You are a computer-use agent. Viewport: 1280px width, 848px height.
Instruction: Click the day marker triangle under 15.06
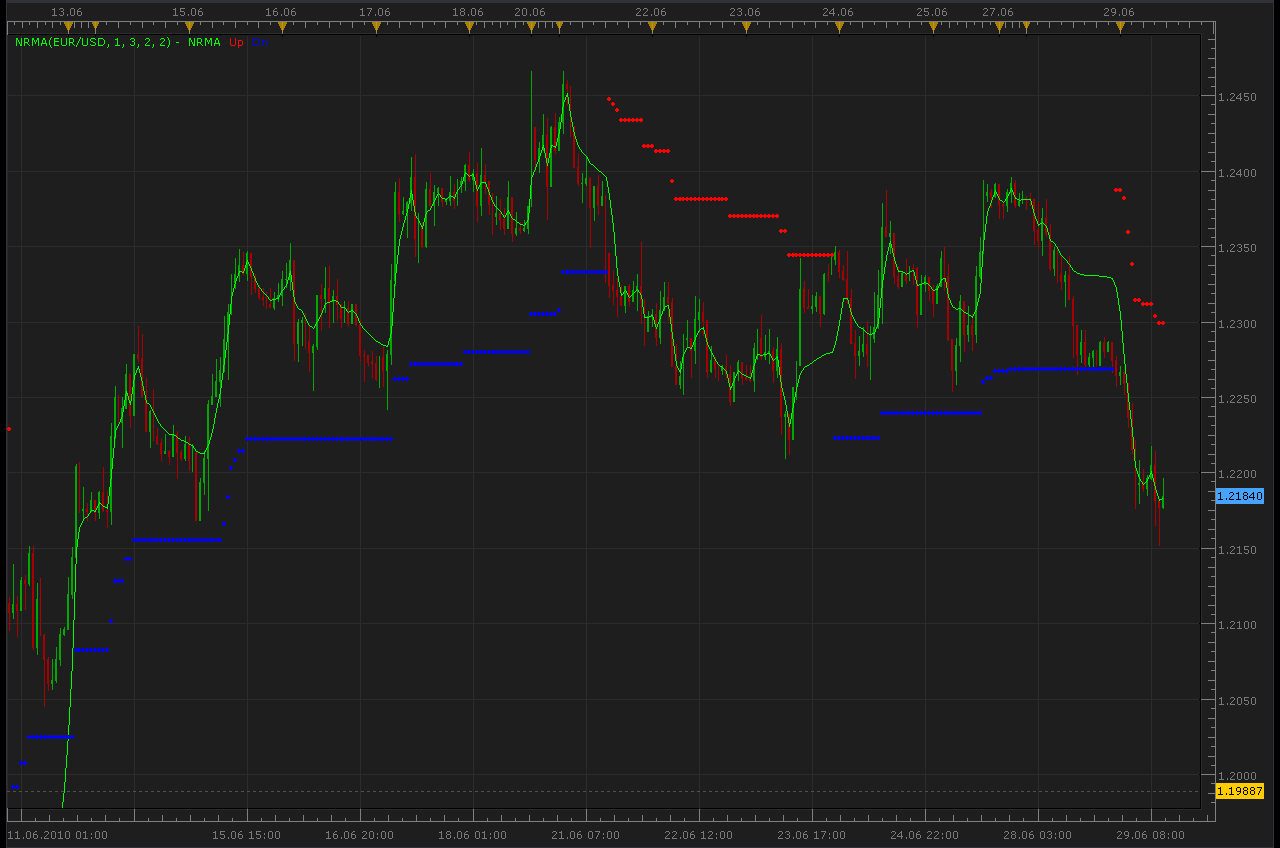[189, 26]
